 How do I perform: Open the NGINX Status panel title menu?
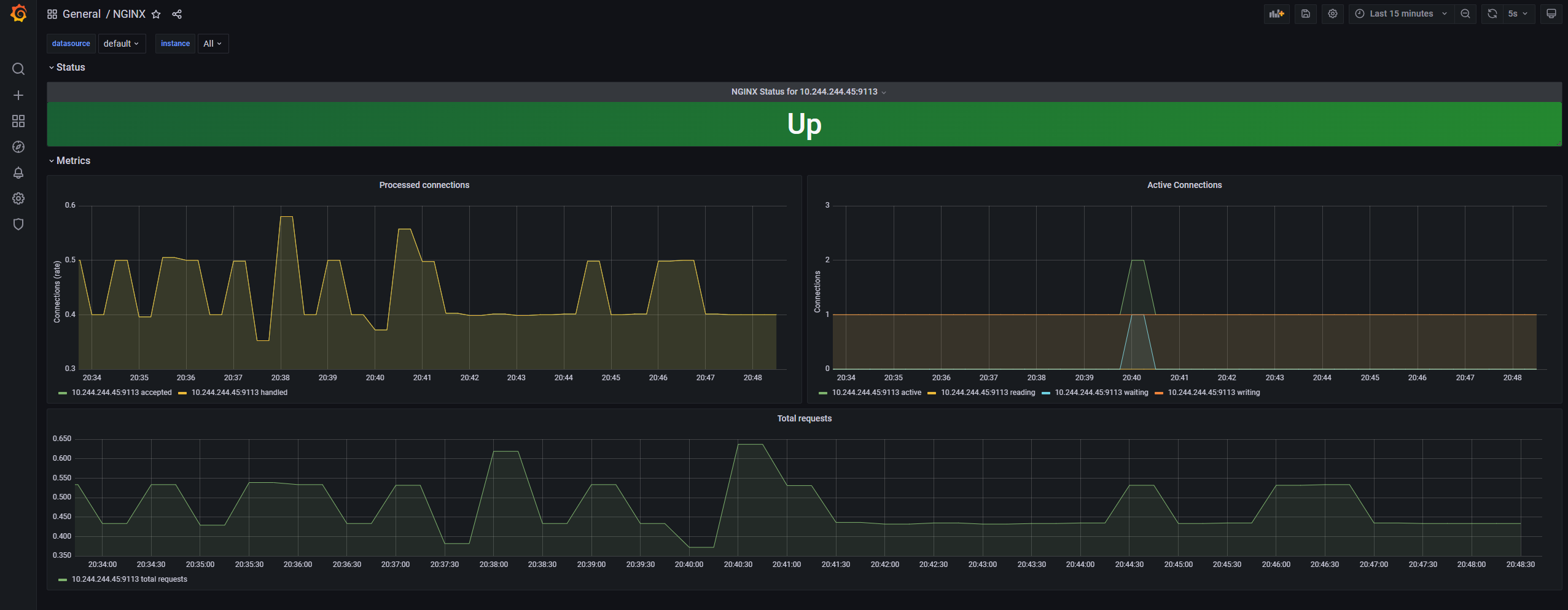(804, 92)
